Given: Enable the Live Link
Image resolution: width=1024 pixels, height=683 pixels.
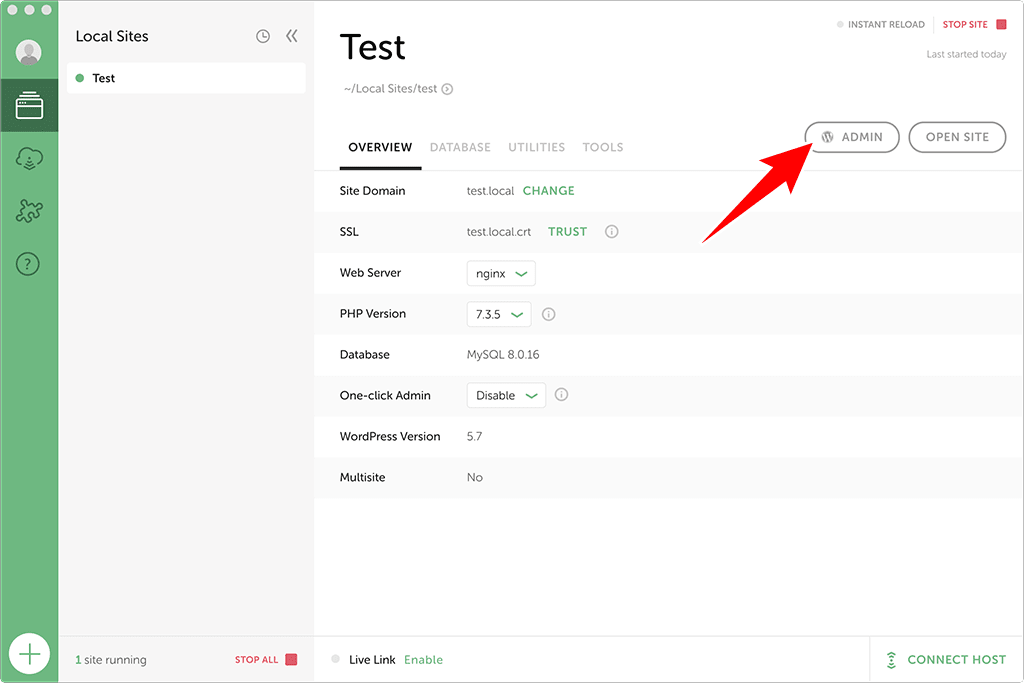Looking at the screenshot, I should pyautogui.click(x=423, y=659).
